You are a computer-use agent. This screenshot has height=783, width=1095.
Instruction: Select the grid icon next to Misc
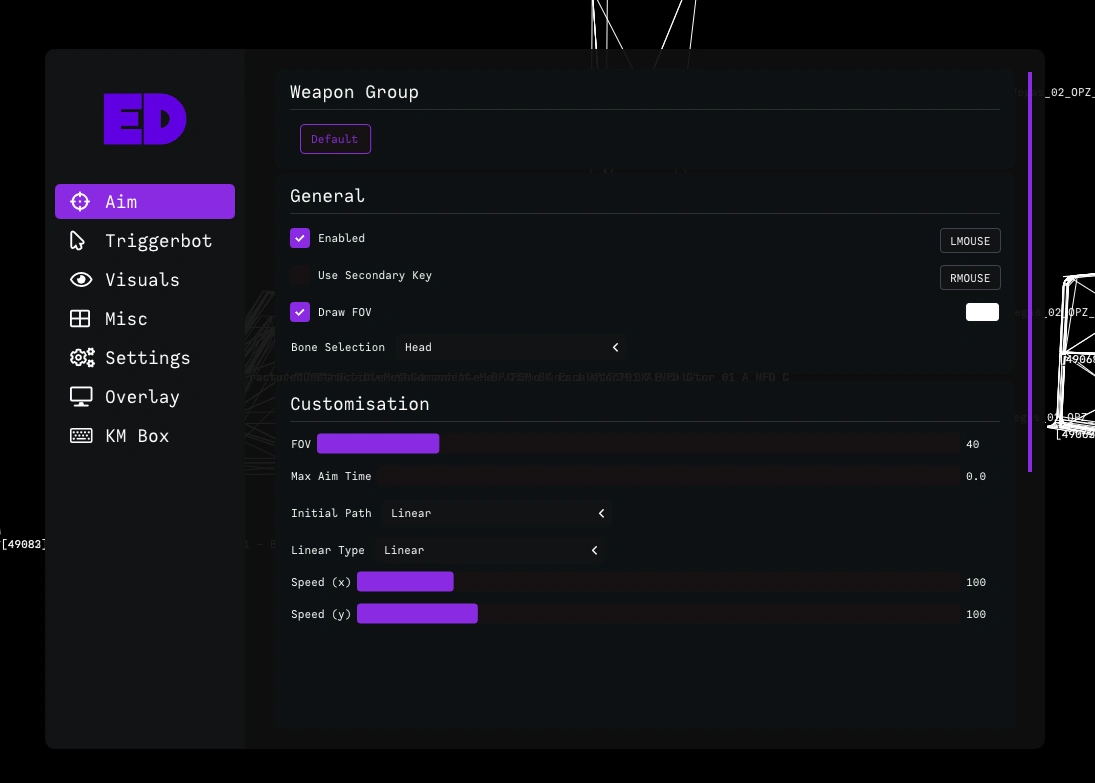click(80, 319)
